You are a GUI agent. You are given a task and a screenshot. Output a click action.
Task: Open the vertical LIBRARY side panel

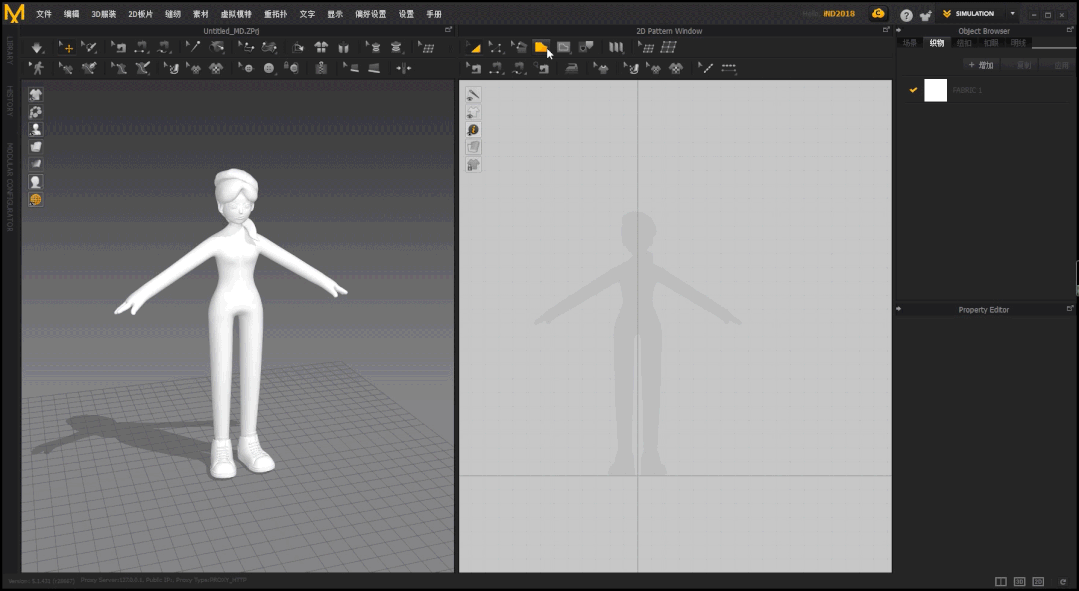coord(10,51)
